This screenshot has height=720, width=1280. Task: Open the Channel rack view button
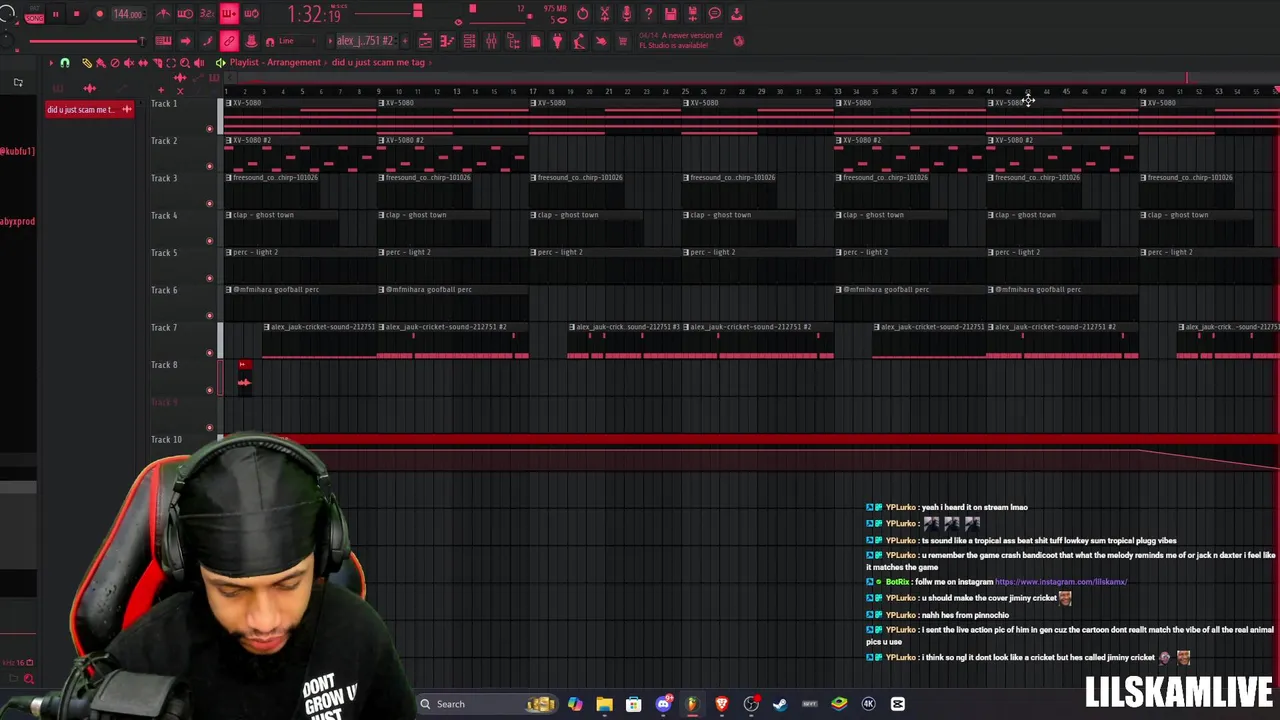click(x=469, y=41)
